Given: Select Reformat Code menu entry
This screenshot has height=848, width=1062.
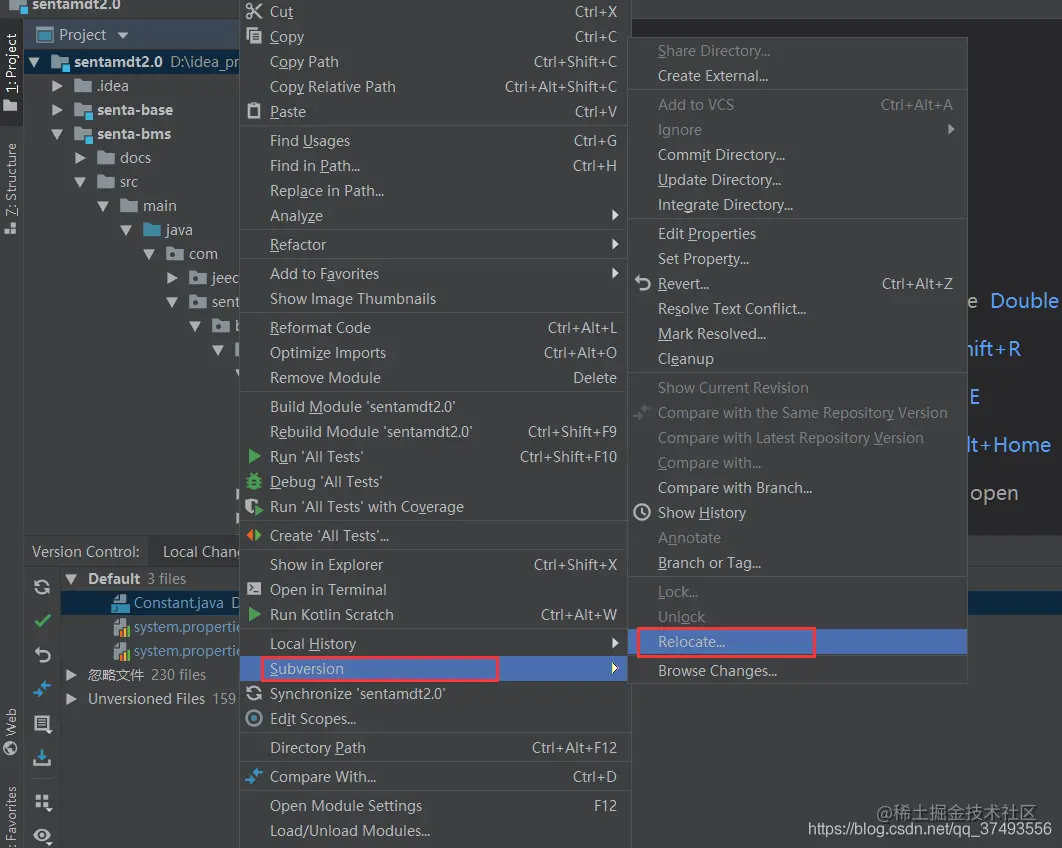Looking at the screenshot, I should (435, 327).
